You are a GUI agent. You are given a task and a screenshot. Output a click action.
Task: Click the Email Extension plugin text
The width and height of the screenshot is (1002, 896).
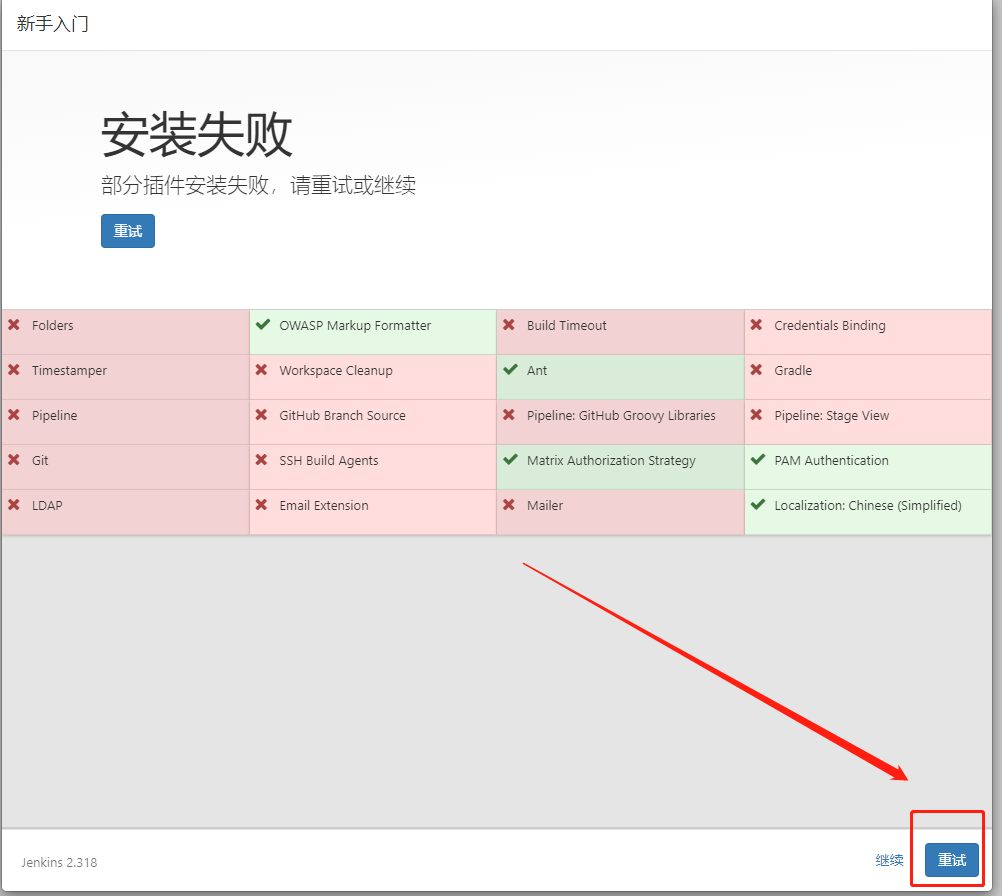(323, 506)
